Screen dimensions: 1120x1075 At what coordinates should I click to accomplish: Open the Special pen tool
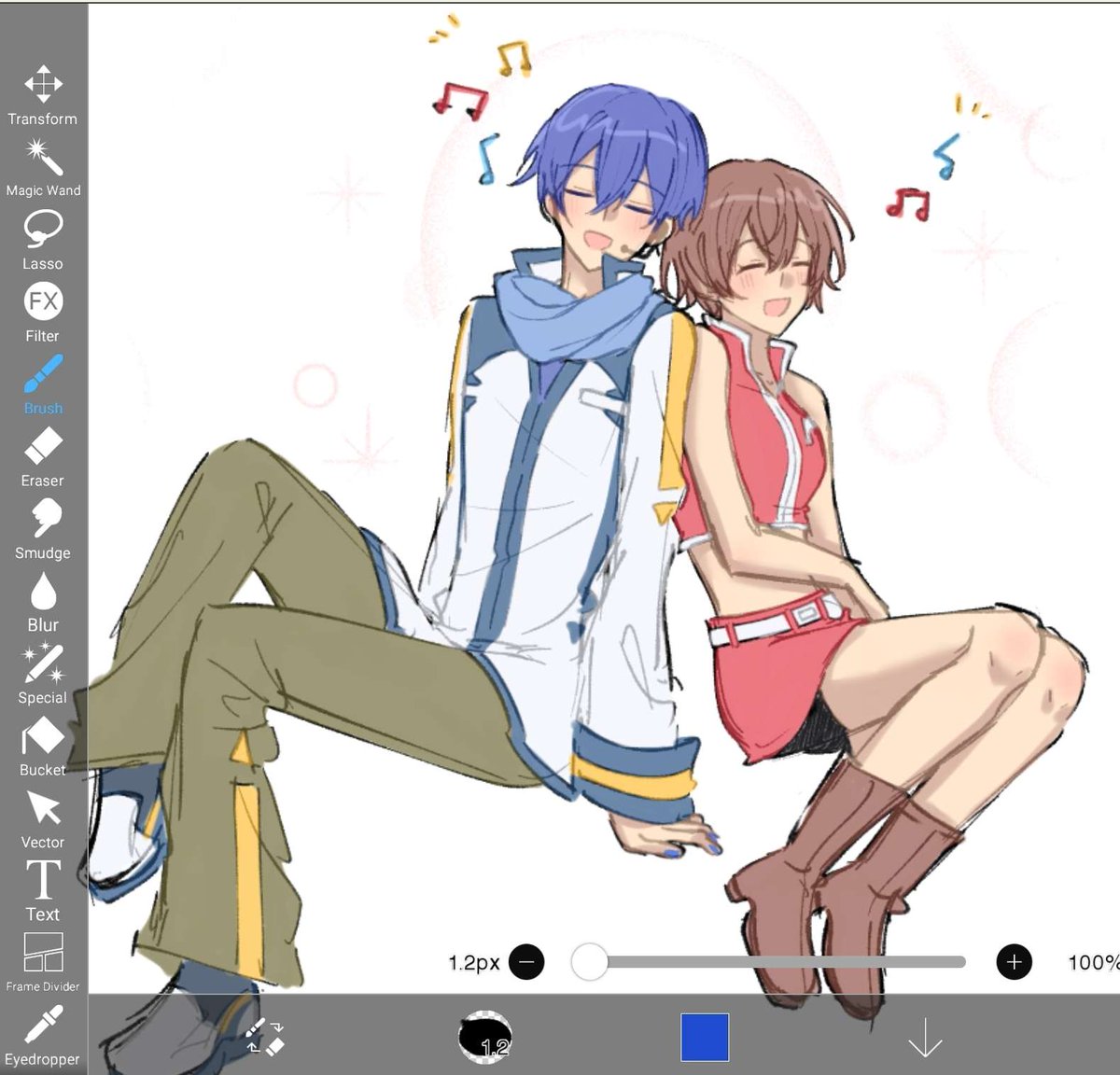pos(43,674)
